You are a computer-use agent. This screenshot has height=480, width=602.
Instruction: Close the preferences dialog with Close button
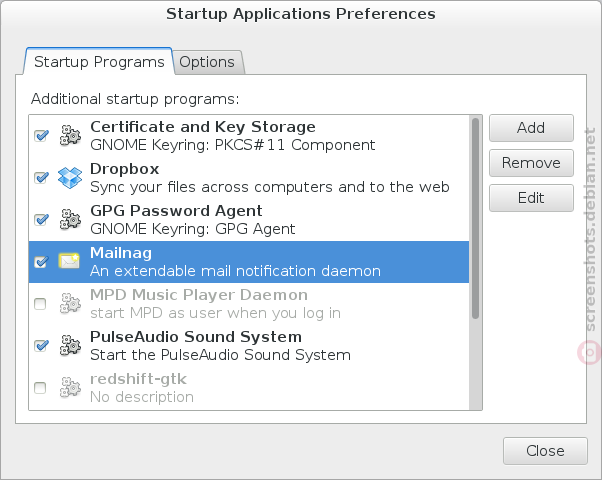click(x=545, y=451)
